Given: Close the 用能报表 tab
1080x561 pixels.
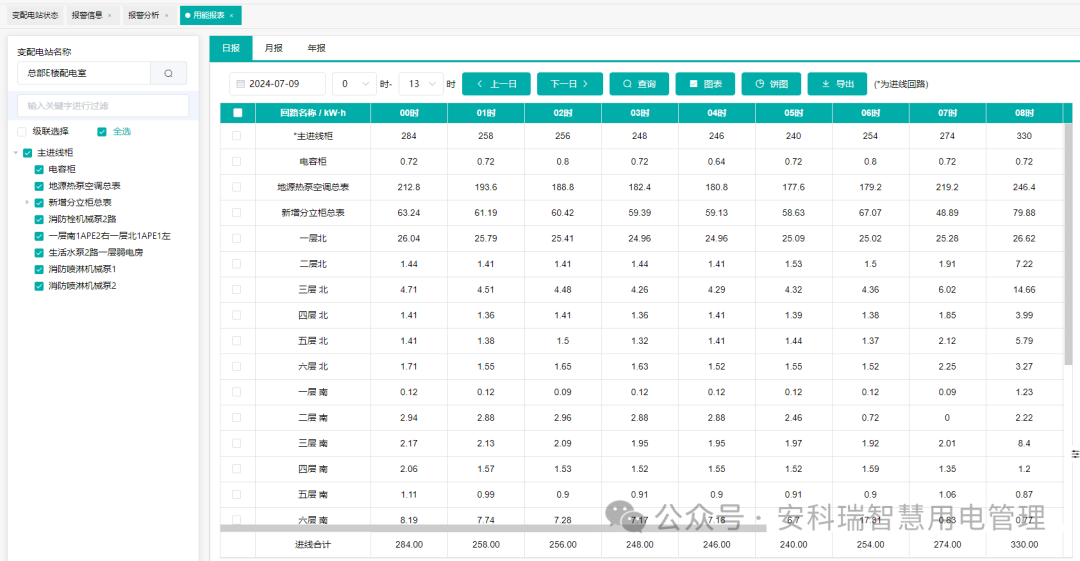Looking at the screenshot, I should point(231,15).
